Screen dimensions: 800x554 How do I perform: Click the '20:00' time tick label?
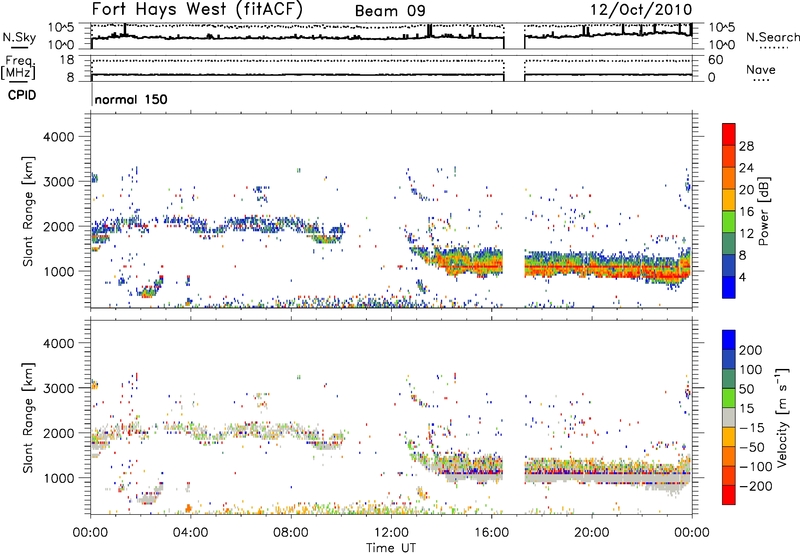(591, 533)
